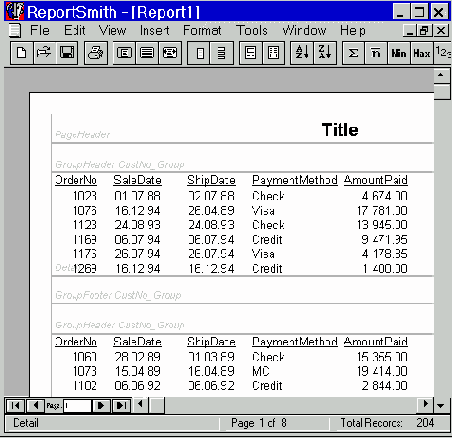The height and width of the screenshot is (438, 452).
Task: Select the Title text in page header
Action: pyautogui.click(x=340, y=130)
